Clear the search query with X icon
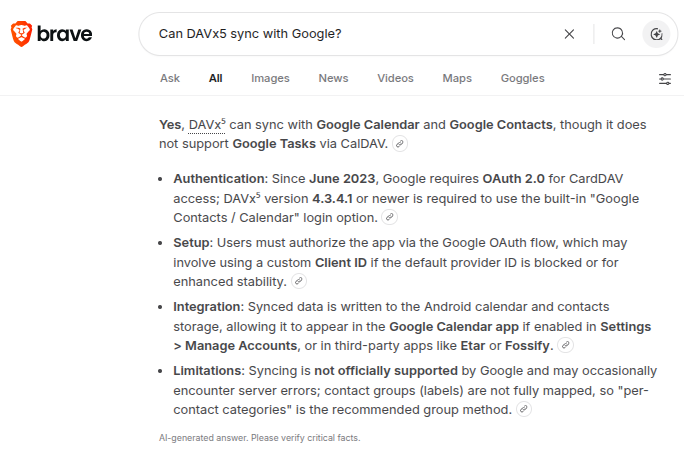 coord(569,34)
